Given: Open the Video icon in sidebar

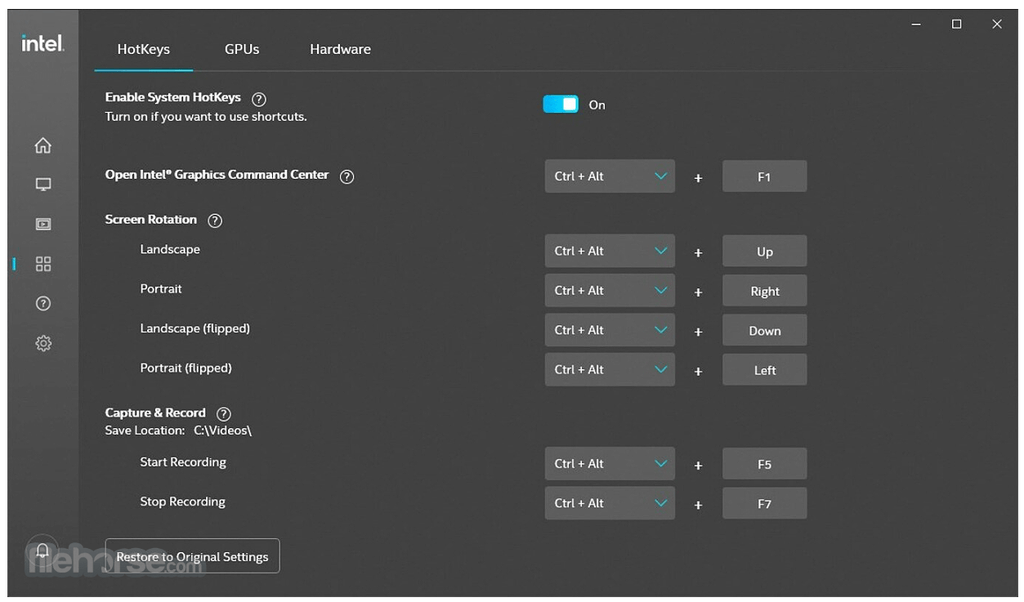Looking at the screenshot, I should click(x=43, y=225).
